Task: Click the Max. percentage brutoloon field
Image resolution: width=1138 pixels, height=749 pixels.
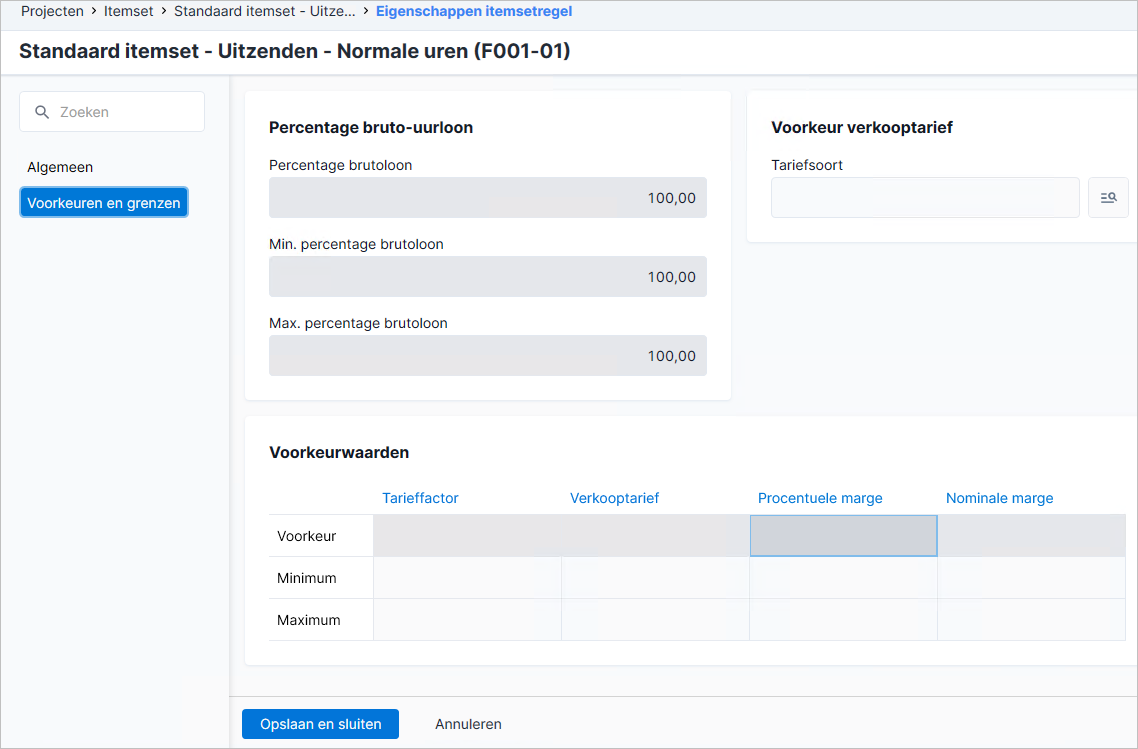Action: point(488,356)
